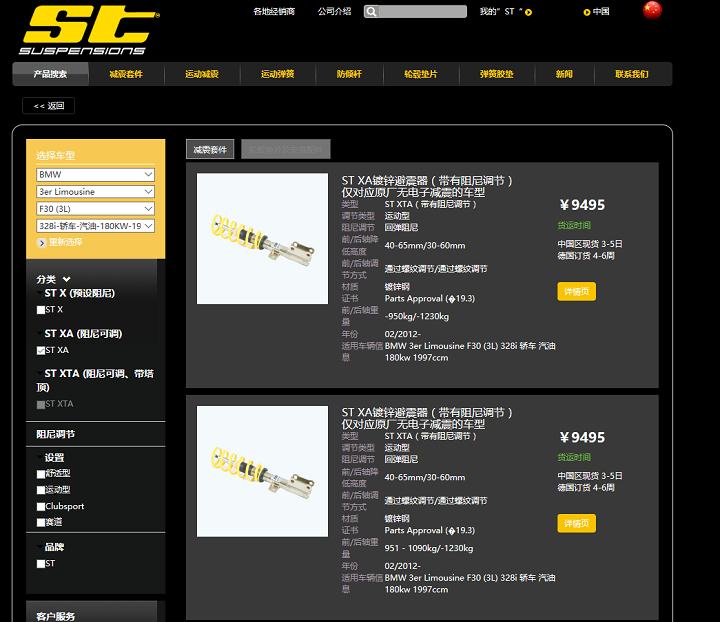720x622 pixels.
Task: Click the first ¥9495 price
Action: [582, 205]
